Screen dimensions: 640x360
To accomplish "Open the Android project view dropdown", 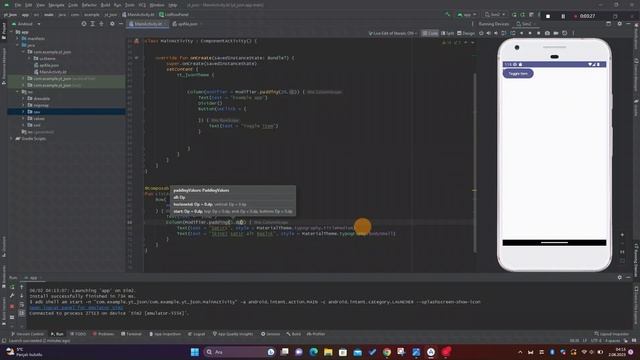I will tap(26, 24).
